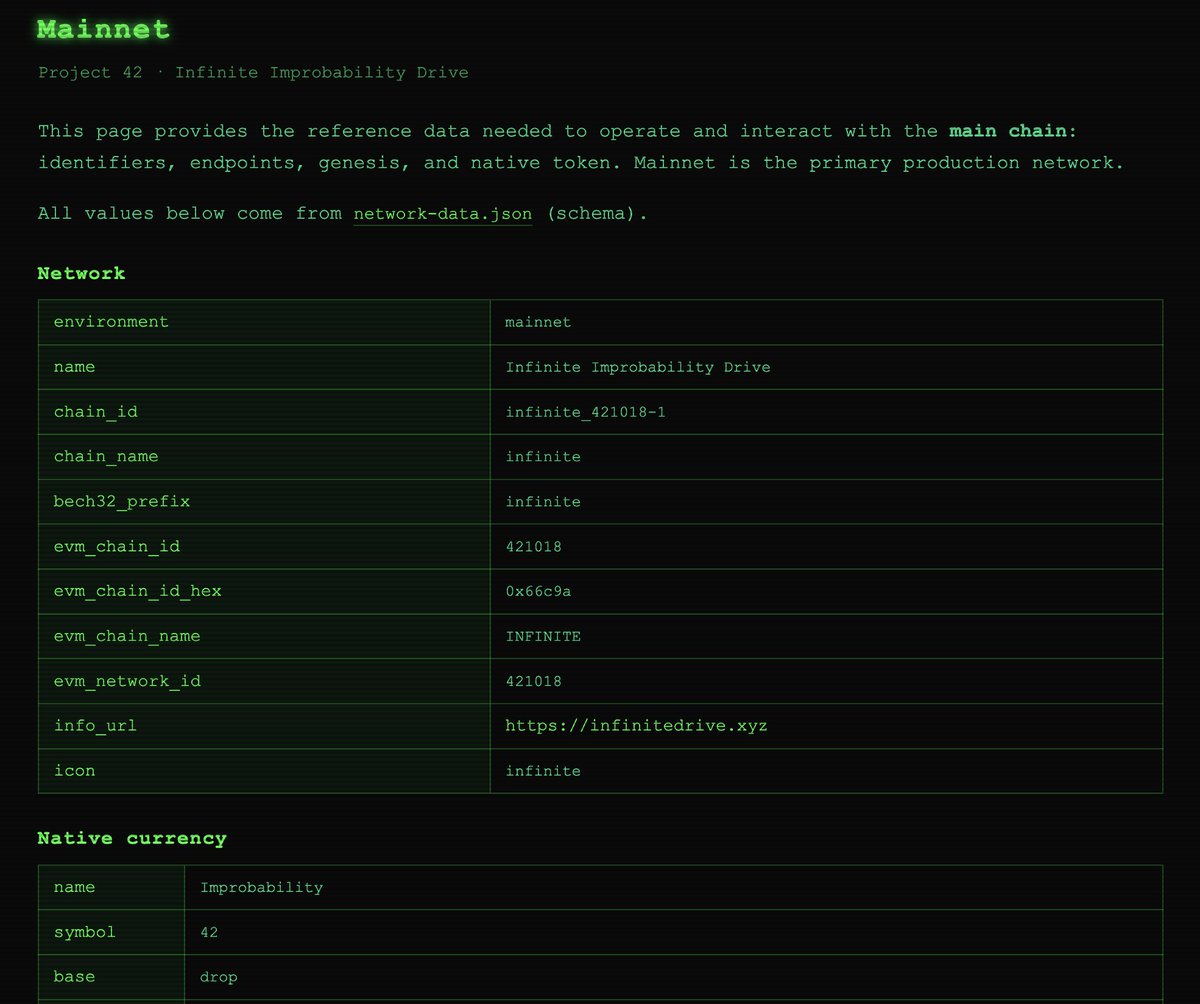Click the 'mainnet' value cell
Screen dimensions: 1200x1004
tap(826, 322)
